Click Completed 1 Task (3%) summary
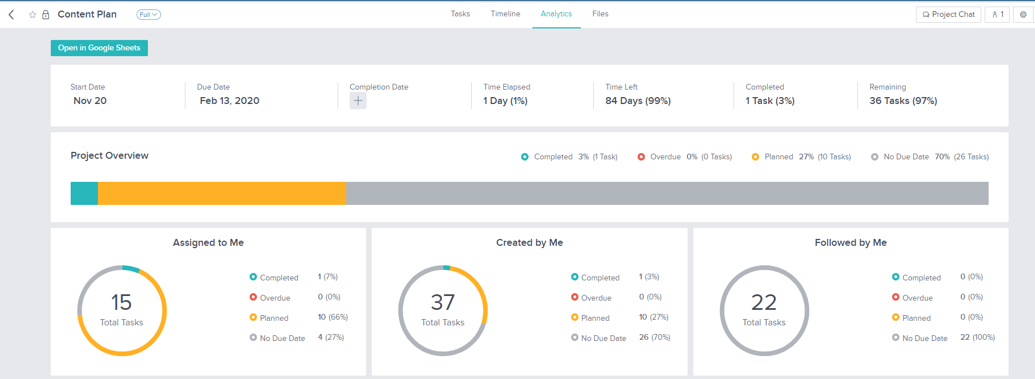The height and width of the screenshot is (379, 1035). click(770, 101)
